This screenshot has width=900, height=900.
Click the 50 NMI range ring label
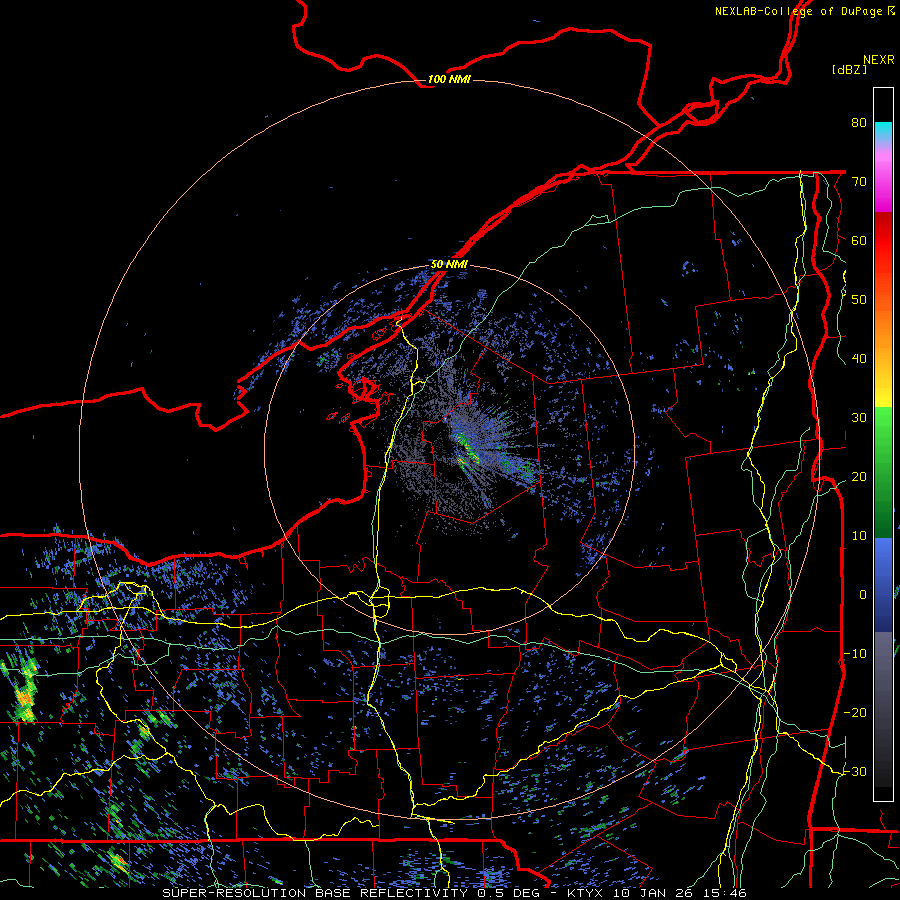(x=449, y=264)
